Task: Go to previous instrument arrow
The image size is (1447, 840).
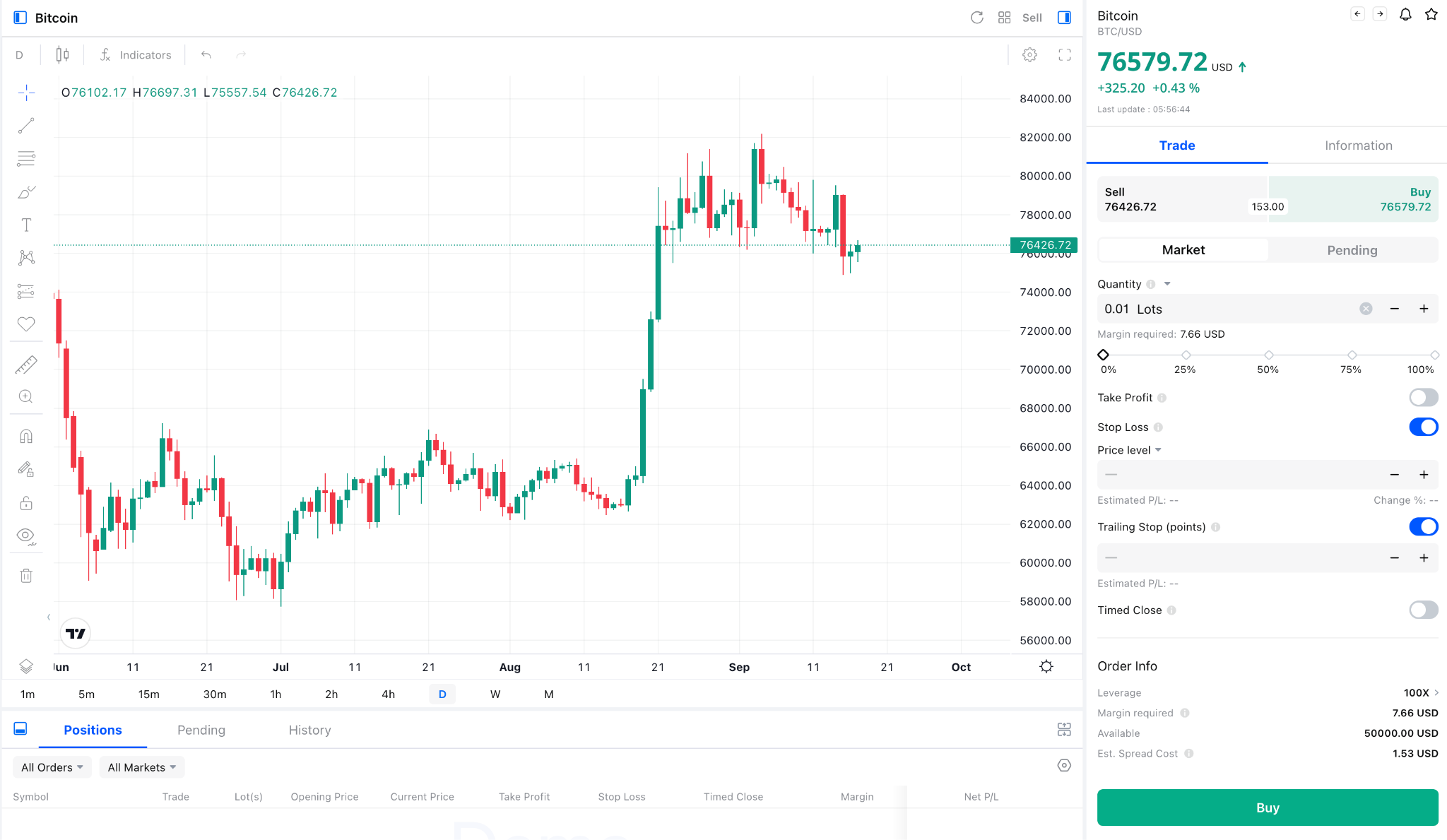Action: point(1357,14)
